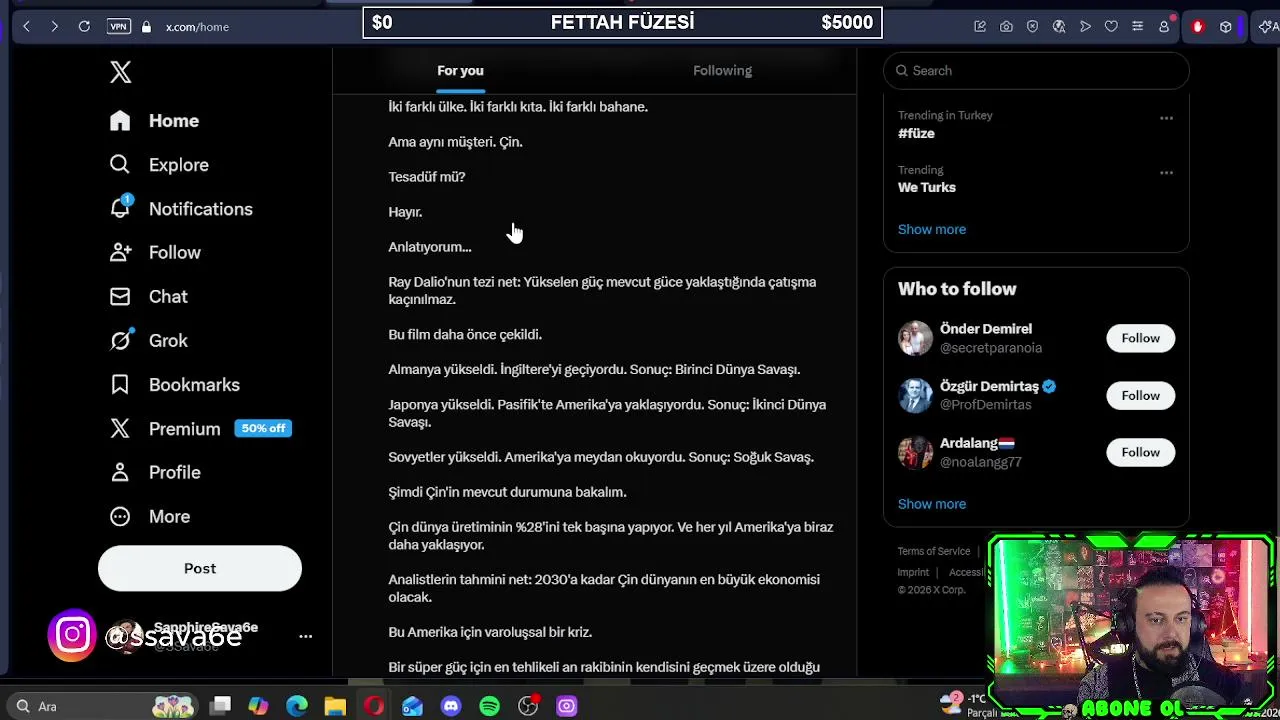Open Spotify from taskbar
Viewport: 1280px width, 720px height.
click(x=489, y=706)
